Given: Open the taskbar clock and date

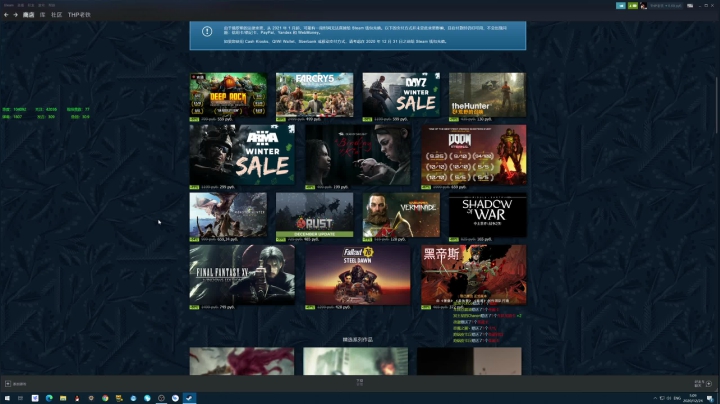Looking at the screenshot, I should 695,398.
